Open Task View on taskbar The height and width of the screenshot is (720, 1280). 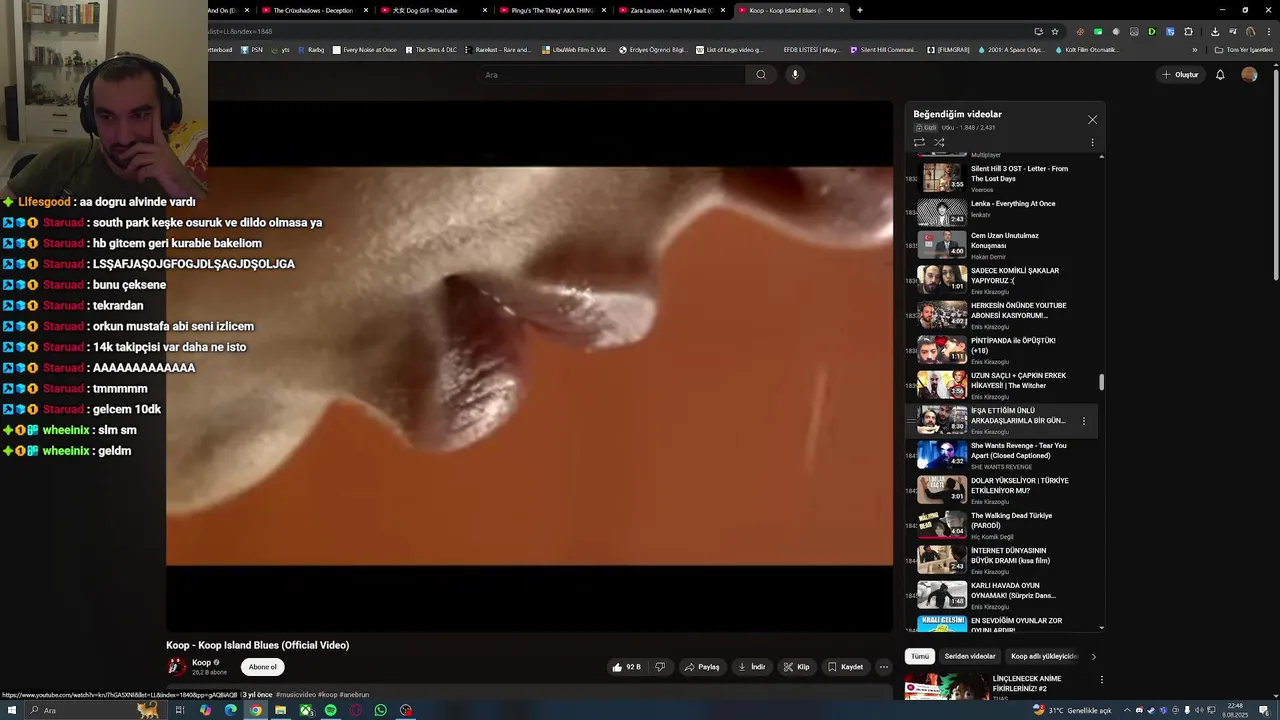[x=180, y=710]
